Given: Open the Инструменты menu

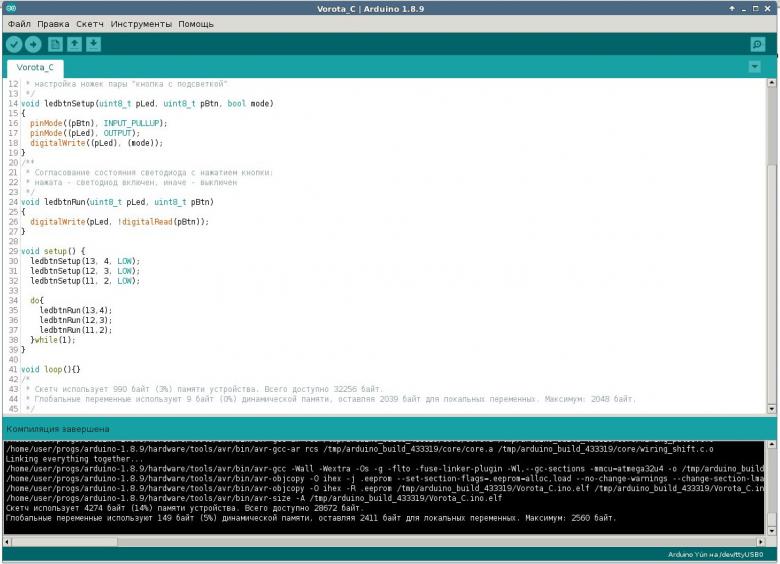Looking at the screenshot, I should [x=141, y=24].
